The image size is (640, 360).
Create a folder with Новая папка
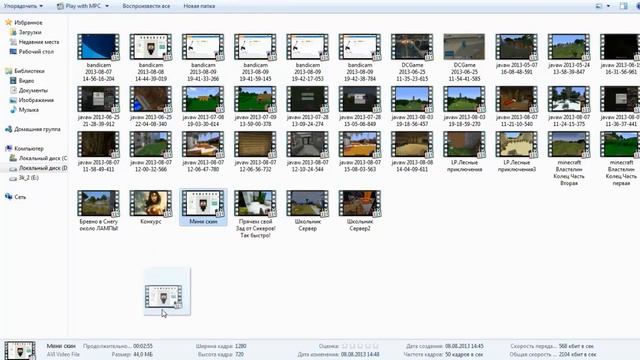point(199,6)
